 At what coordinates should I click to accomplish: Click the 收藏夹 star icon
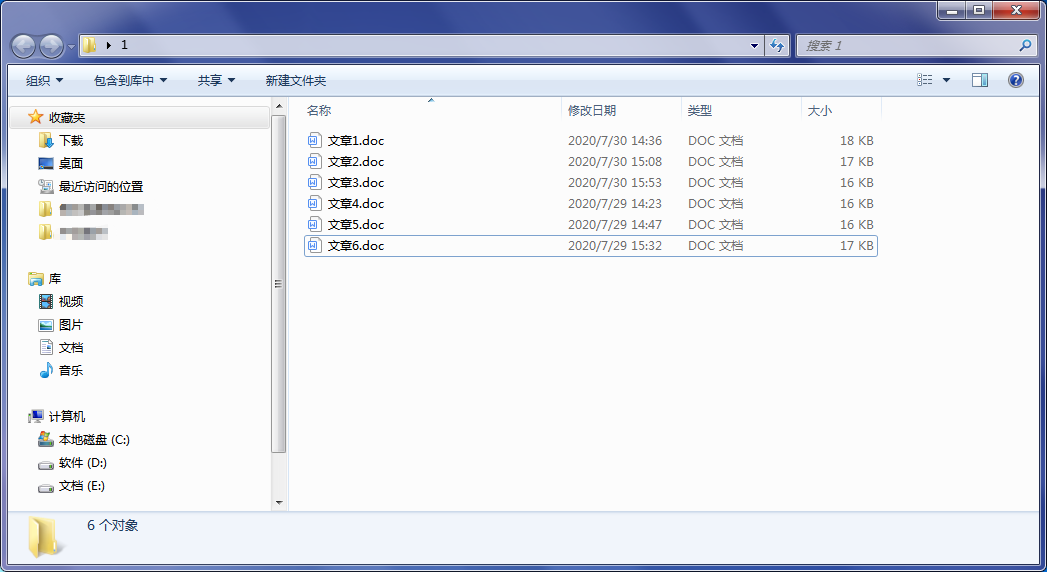click(x=35, y=117)
